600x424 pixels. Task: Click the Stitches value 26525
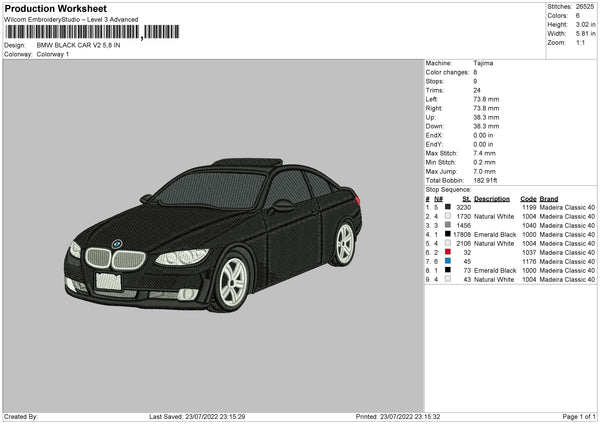point(585,7)
